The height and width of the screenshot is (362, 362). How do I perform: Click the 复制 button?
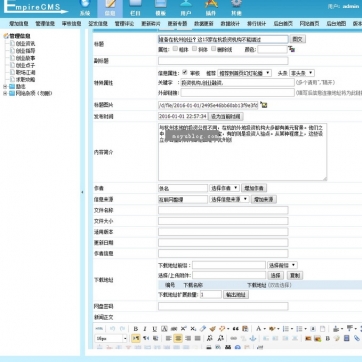click(x=295, y=275)
